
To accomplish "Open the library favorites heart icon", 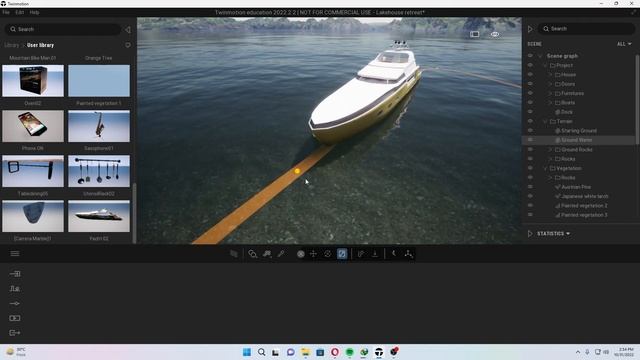I will (x=128, y=45).
